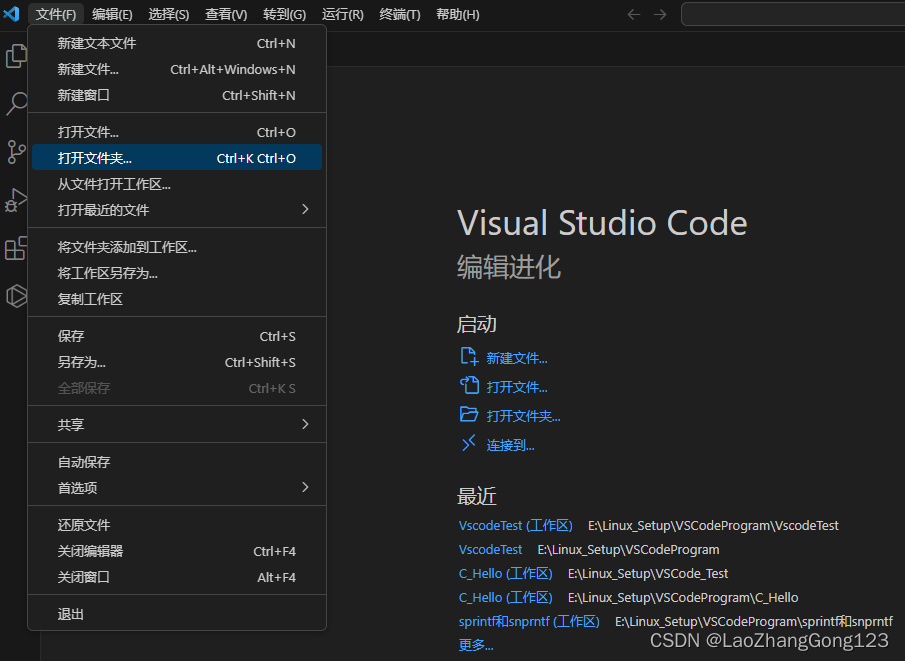Open the Extensions icon in activity bar
Screen dimensions: 905x661
15,248
